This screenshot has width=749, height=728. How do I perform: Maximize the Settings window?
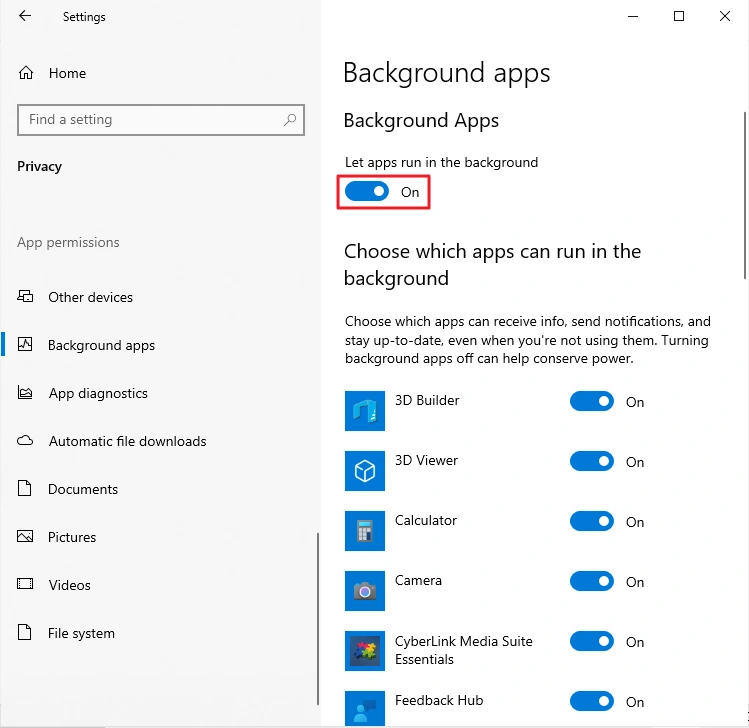679,16
